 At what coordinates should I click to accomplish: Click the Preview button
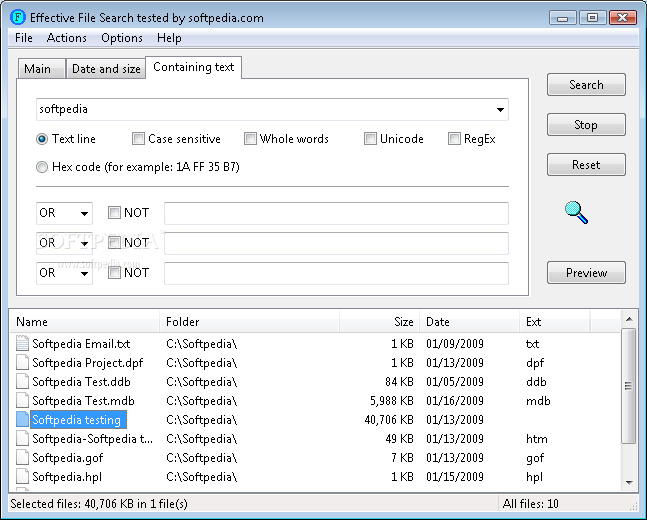click(x=586, y=272)
